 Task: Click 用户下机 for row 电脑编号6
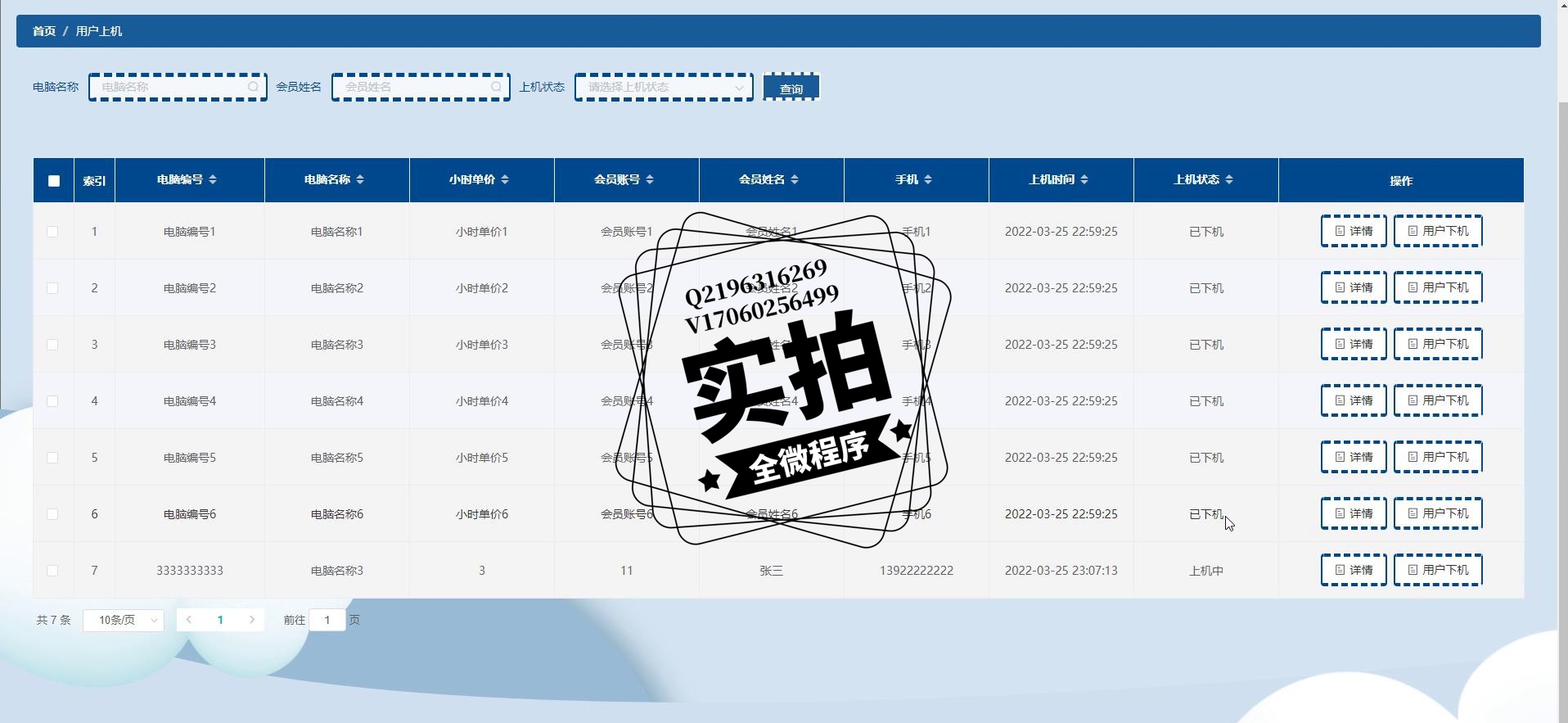click(x=1438, y=513)
